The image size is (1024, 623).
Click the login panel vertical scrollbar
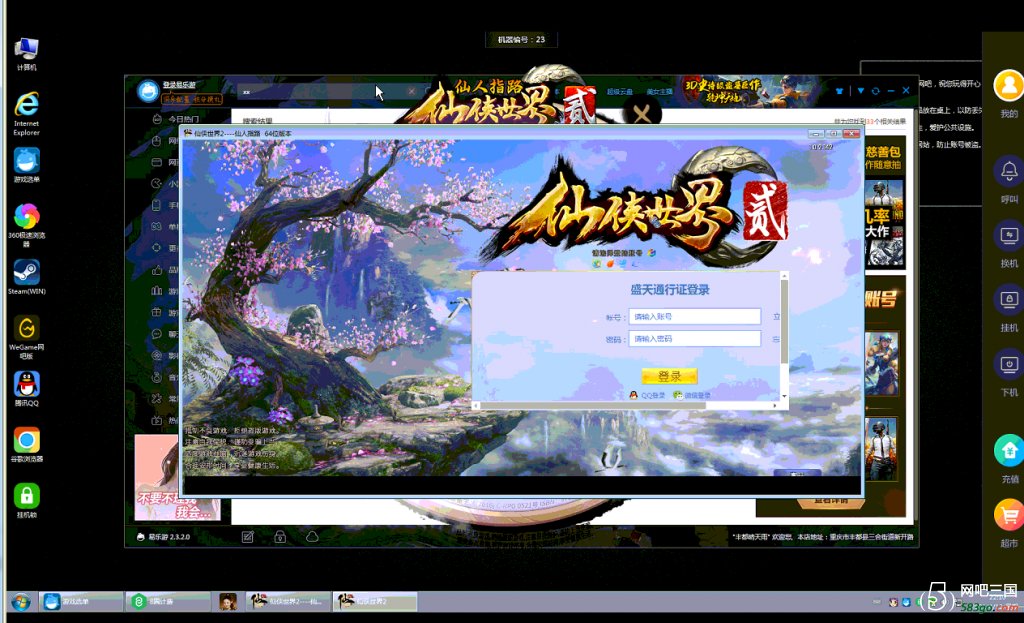click(784, 321)
